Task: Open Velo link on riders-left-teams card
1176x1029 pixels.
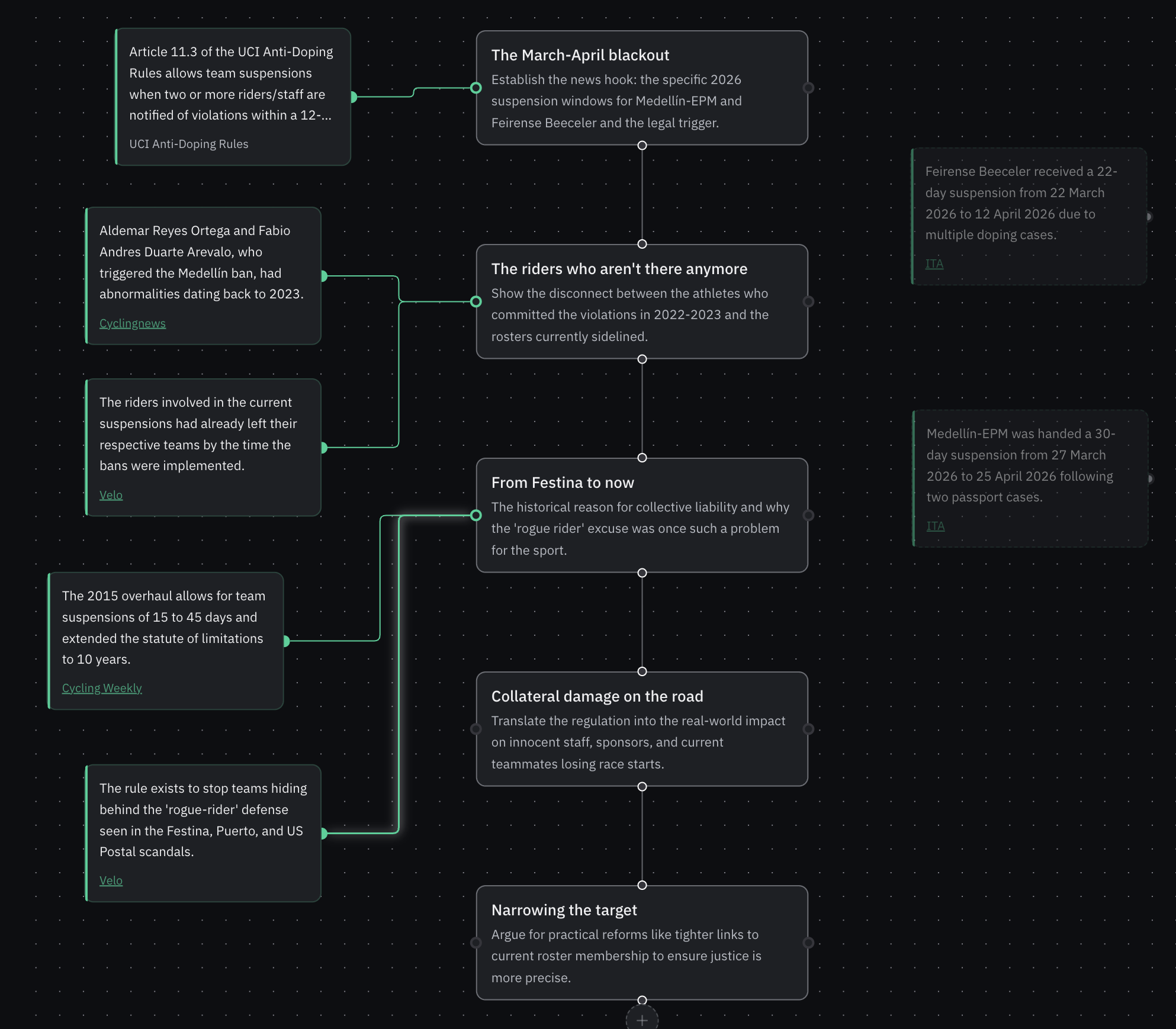Action: click(x=111, y=495)
